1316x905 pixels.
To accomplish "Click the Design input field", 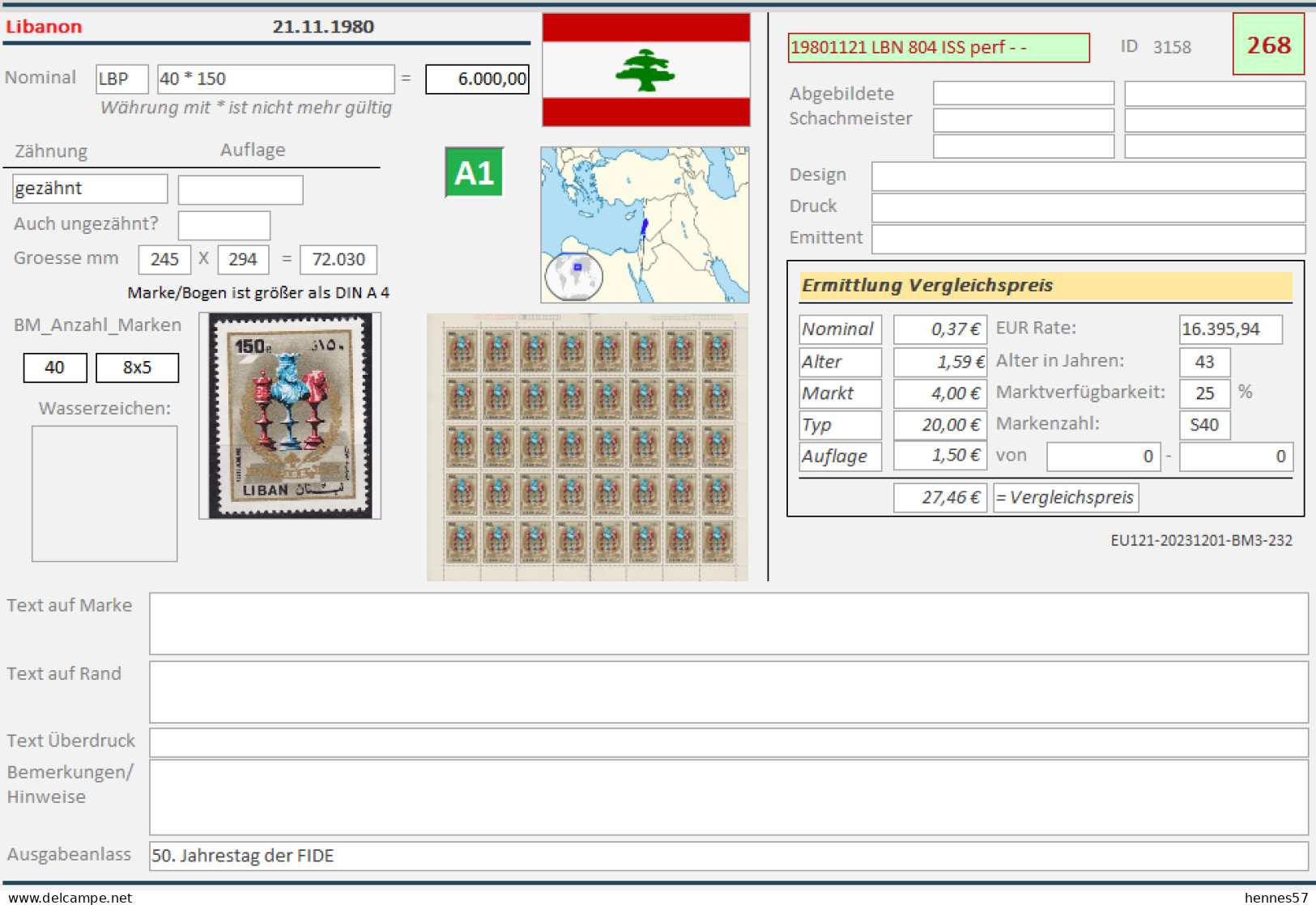I will [1088, 176].
